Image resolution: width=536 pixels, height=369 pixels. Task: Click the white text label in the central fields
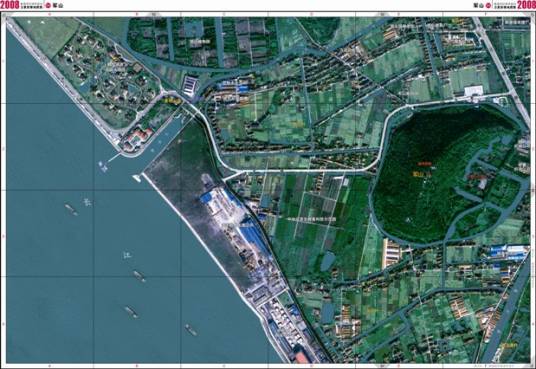point(312,219)
